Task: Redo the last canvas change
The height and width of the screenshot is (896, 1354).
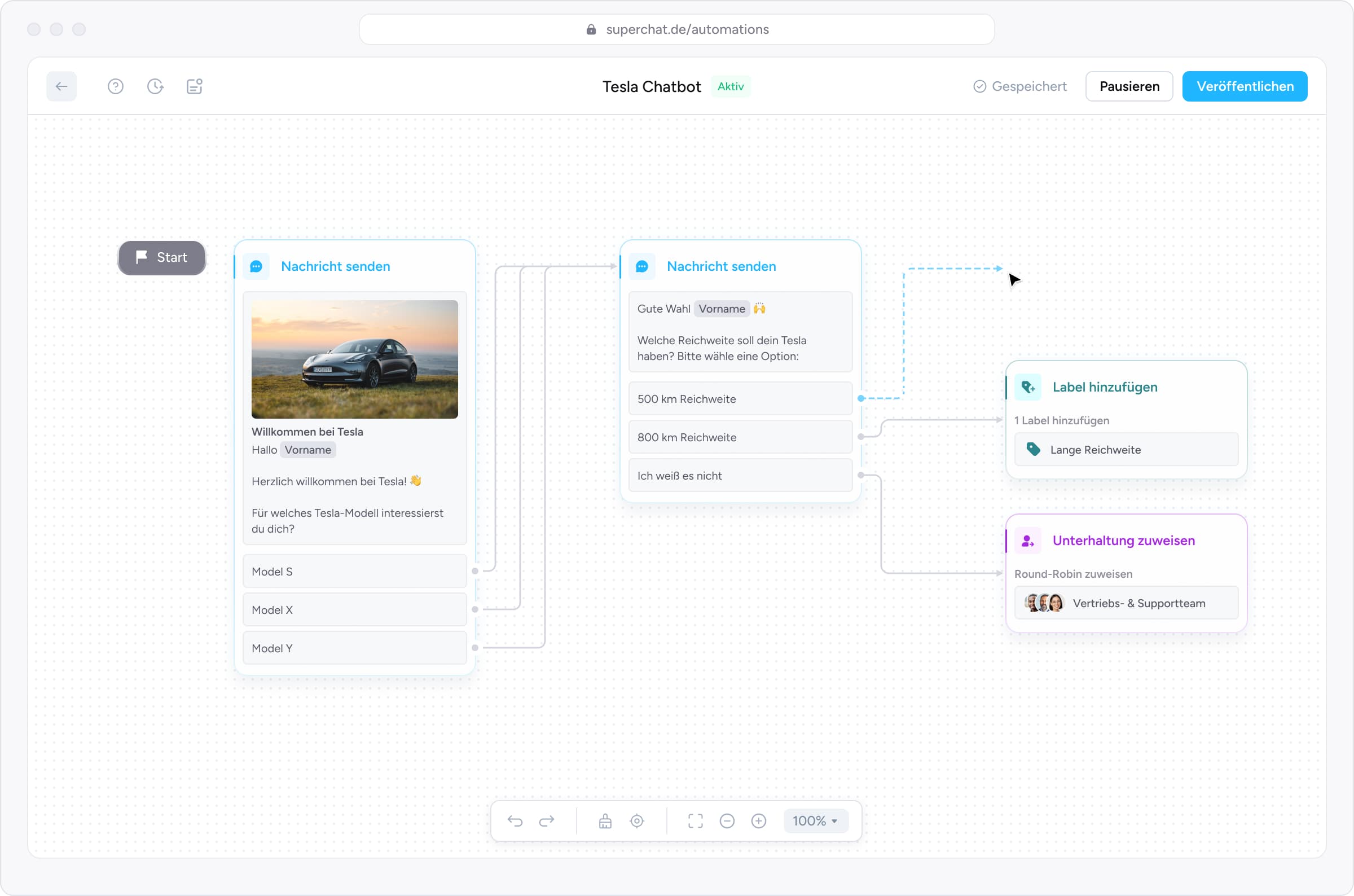Action: pos(546,821)
